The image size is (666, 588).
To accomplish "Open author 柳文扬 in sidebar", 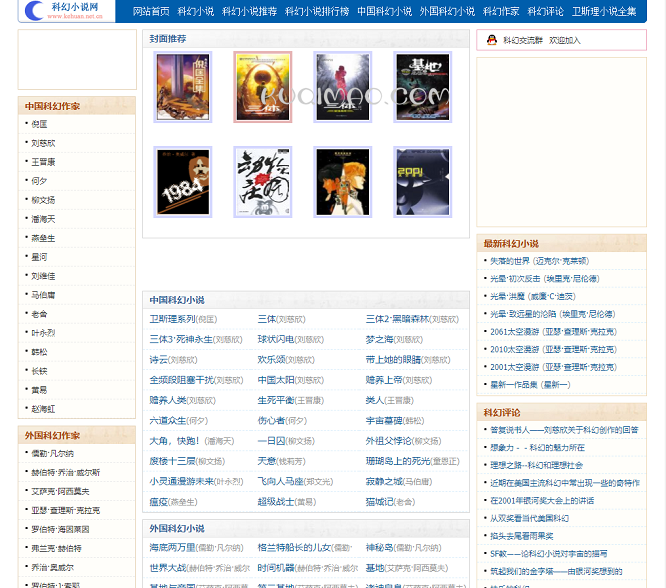I will (x=43, y=200).
